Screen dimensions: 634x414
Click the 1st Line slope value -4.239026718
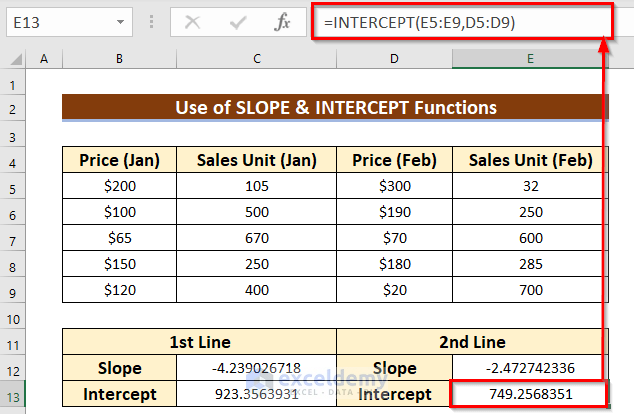(x=257, y=368)
